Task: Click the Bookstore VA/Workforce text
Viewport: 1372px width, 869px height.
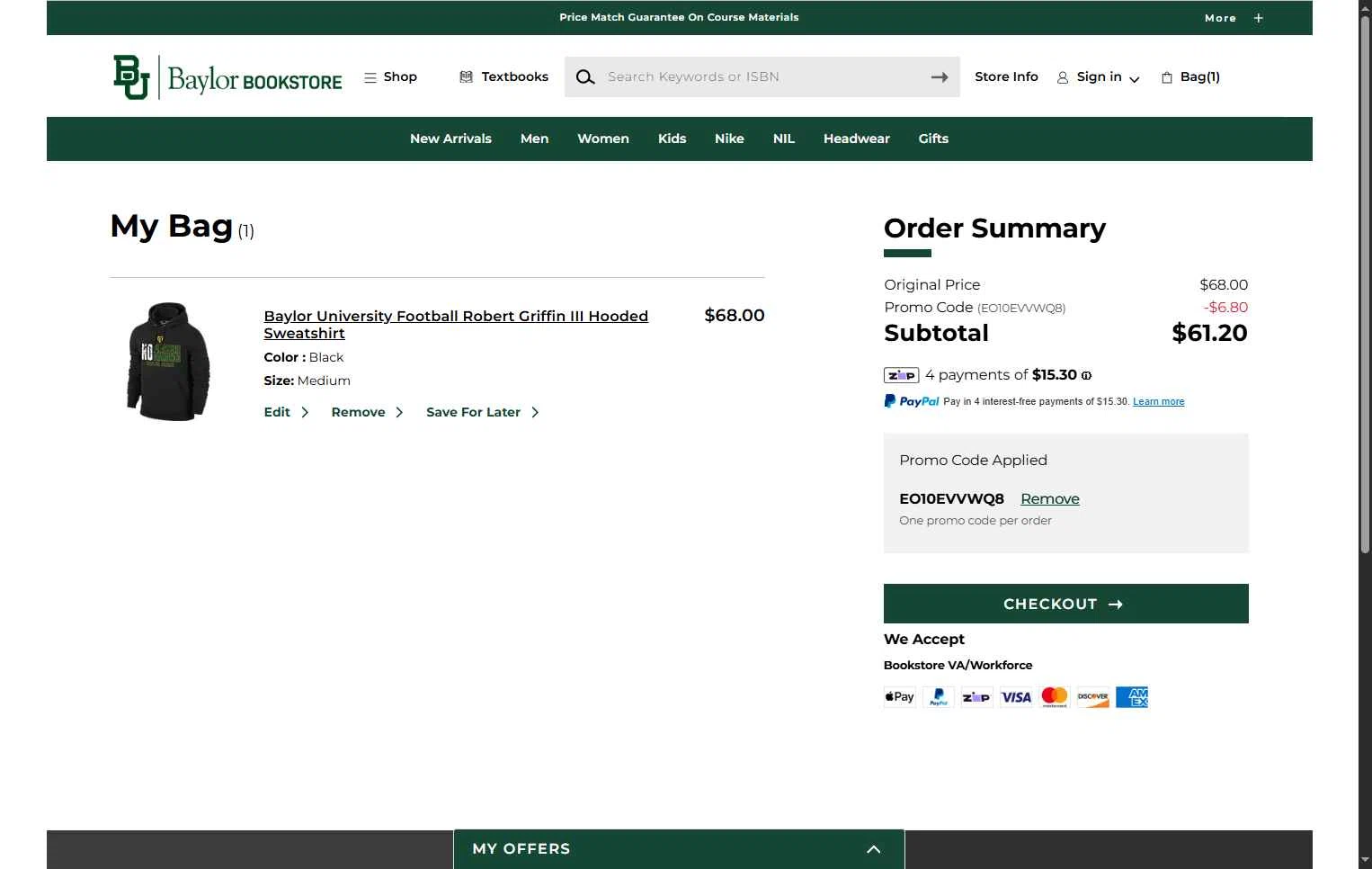Action: click(x=958, y=666)
